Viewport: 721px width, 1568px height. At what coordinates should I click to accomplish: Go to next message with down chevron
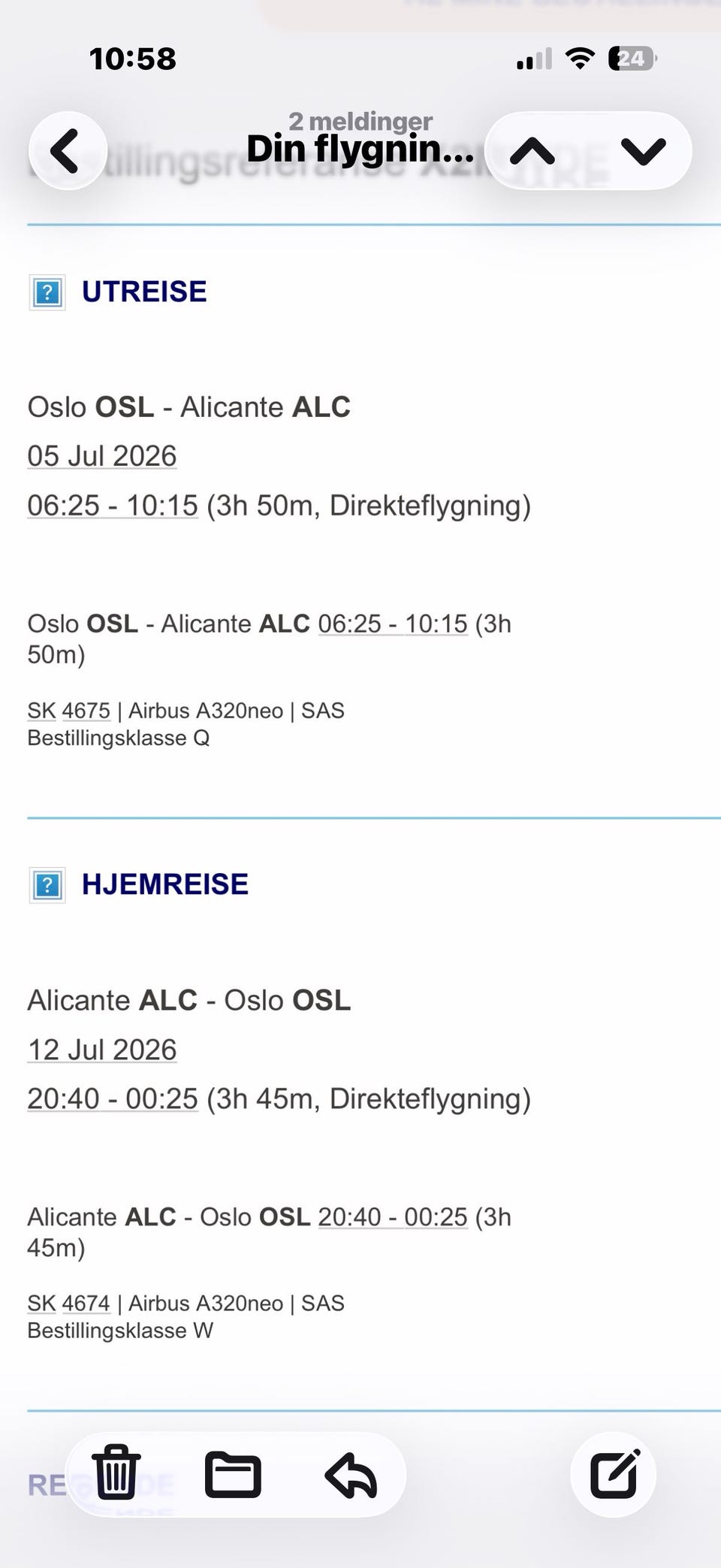644,151
